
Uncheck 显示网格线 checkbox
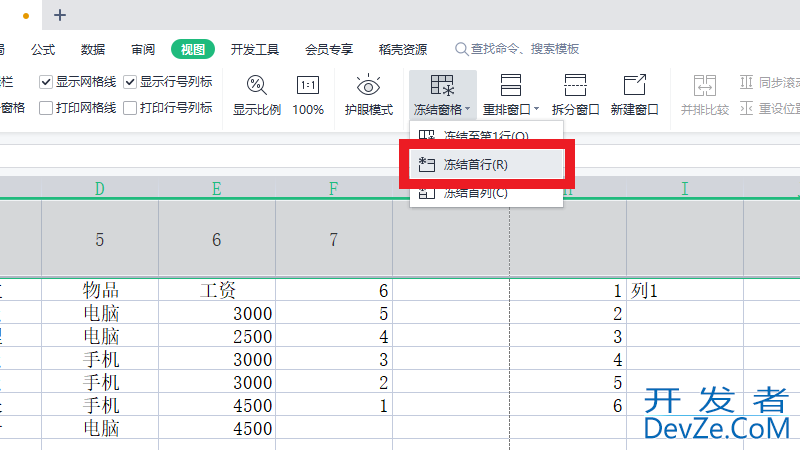[46, 82]
